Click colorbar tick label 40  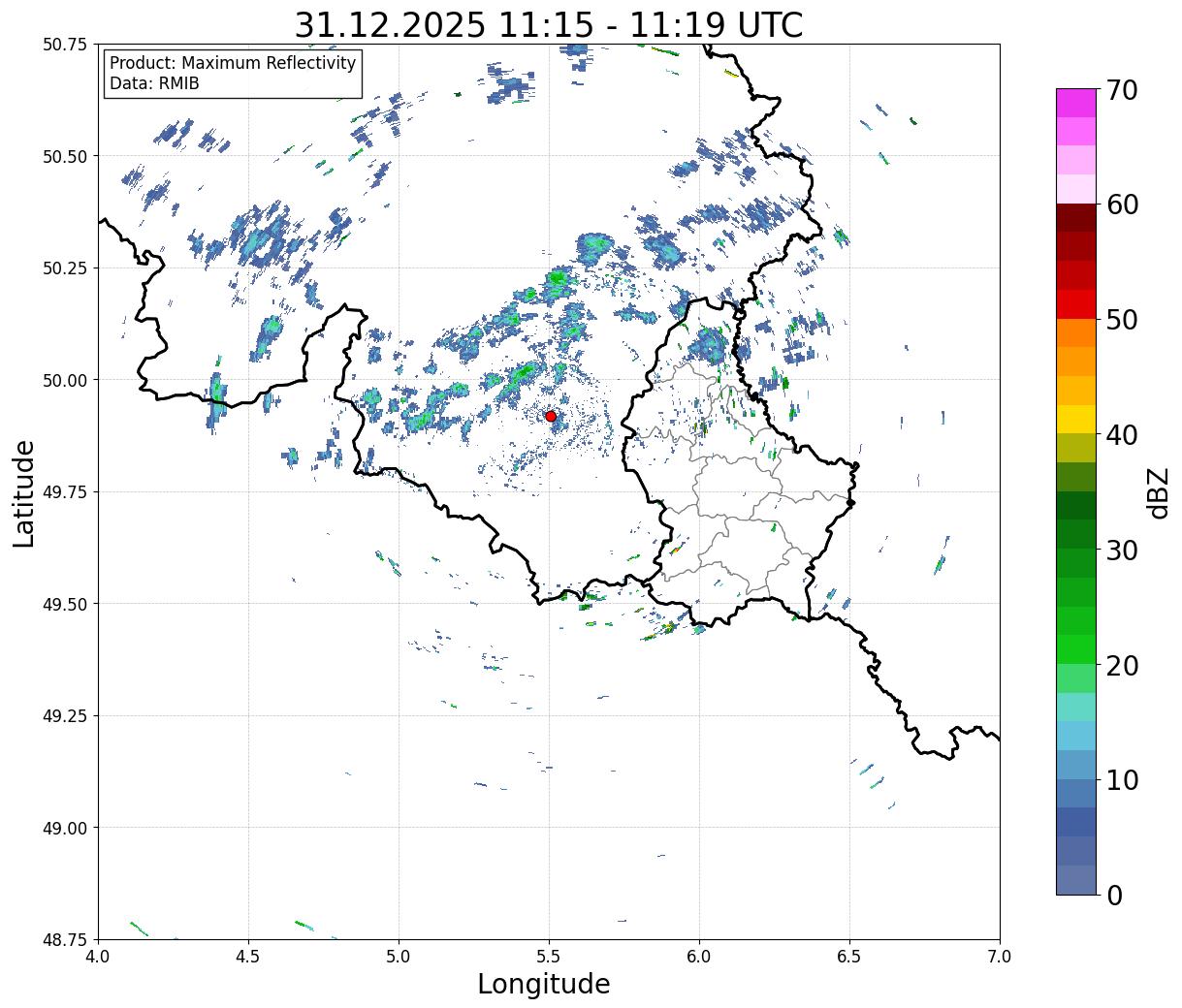[1123, 435]
